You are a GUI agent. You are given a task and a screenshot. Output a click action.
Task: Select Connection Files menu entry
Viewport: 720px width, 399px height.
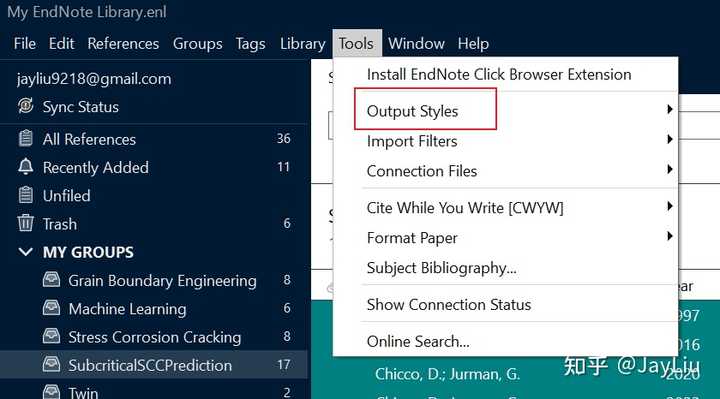point(505,171)
